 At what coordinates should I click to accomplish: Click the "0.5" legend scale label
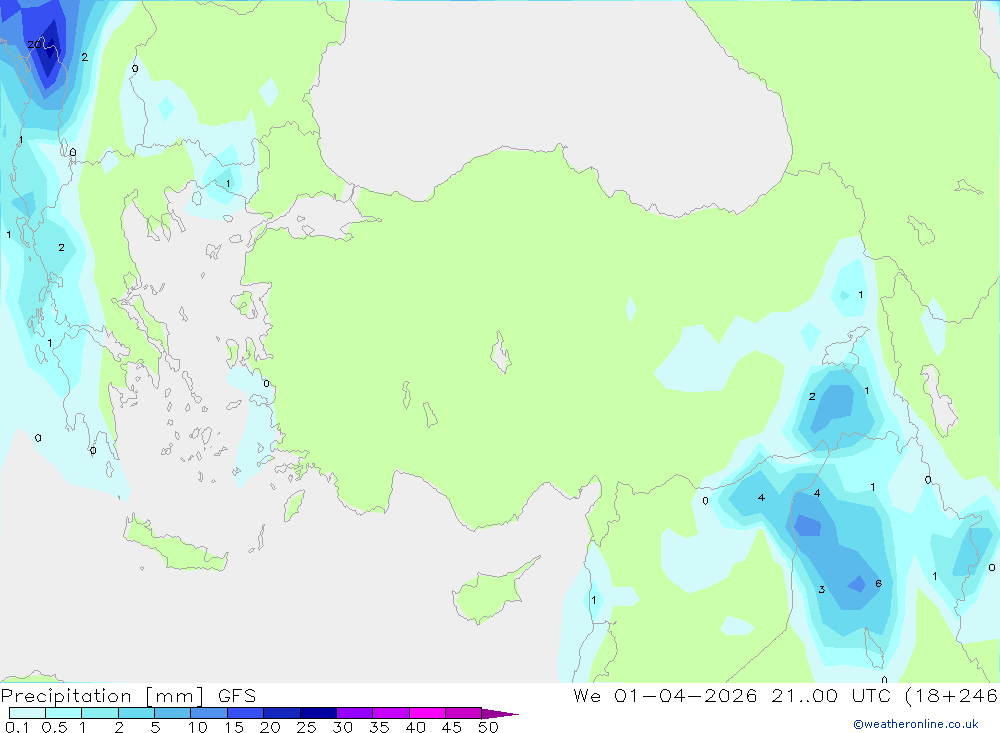point(54,727)
